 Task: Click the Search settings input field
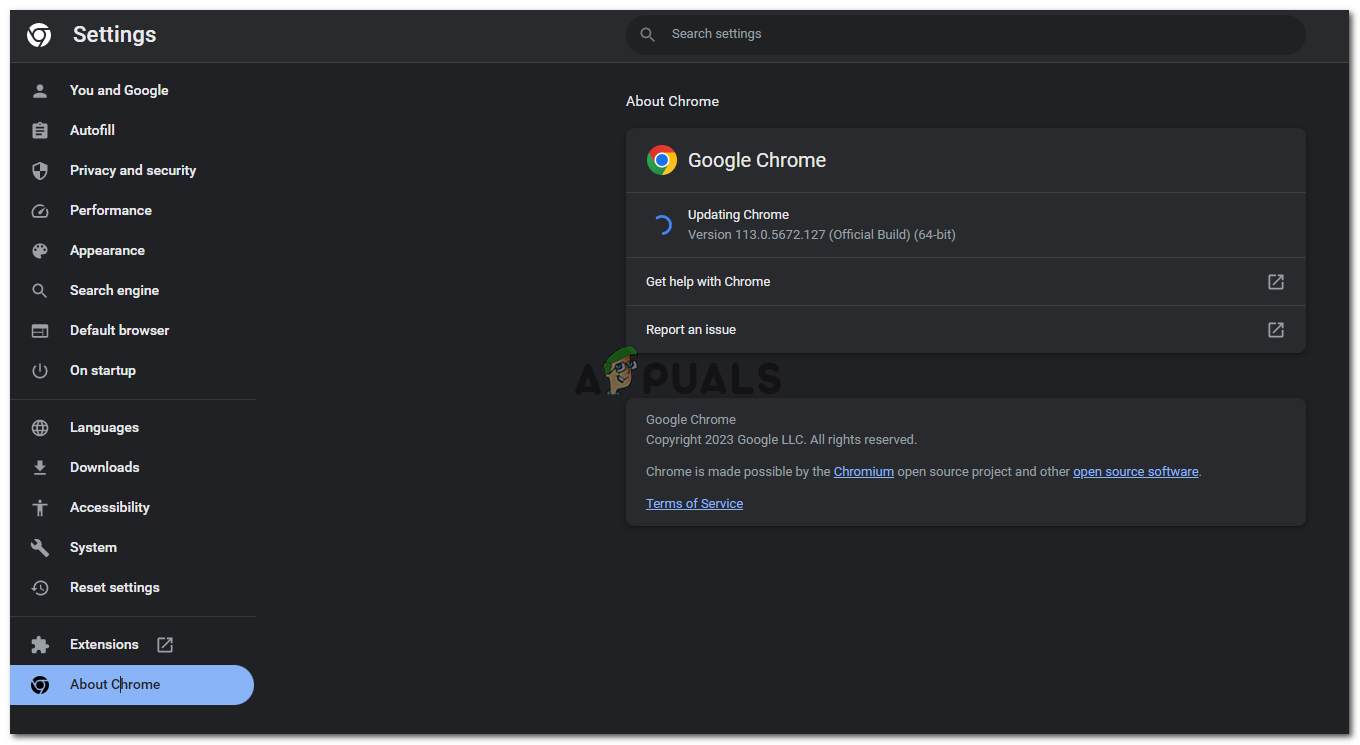966,34
